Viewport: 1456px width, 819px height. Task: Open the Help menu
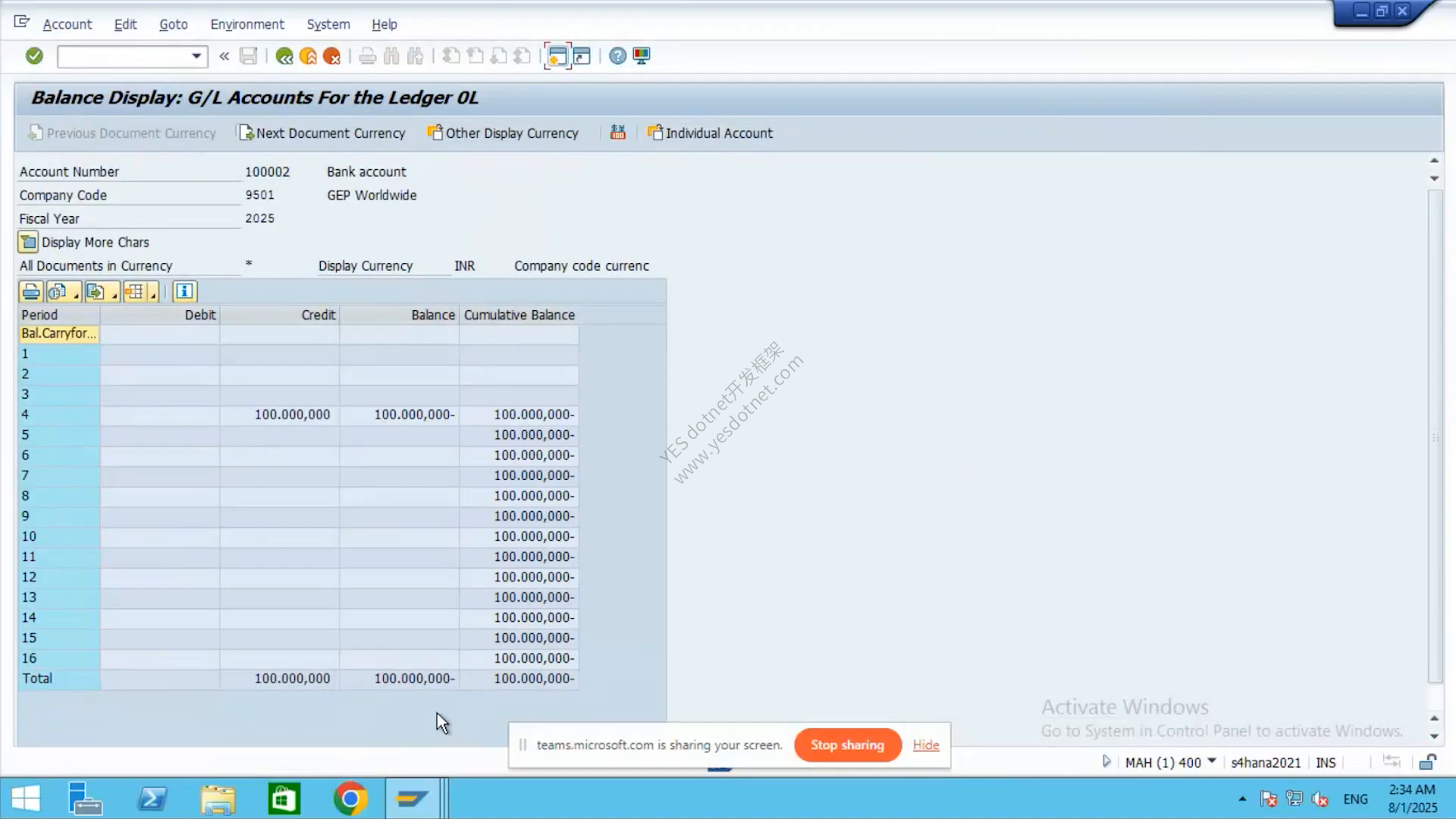click(x=384, y=24)
